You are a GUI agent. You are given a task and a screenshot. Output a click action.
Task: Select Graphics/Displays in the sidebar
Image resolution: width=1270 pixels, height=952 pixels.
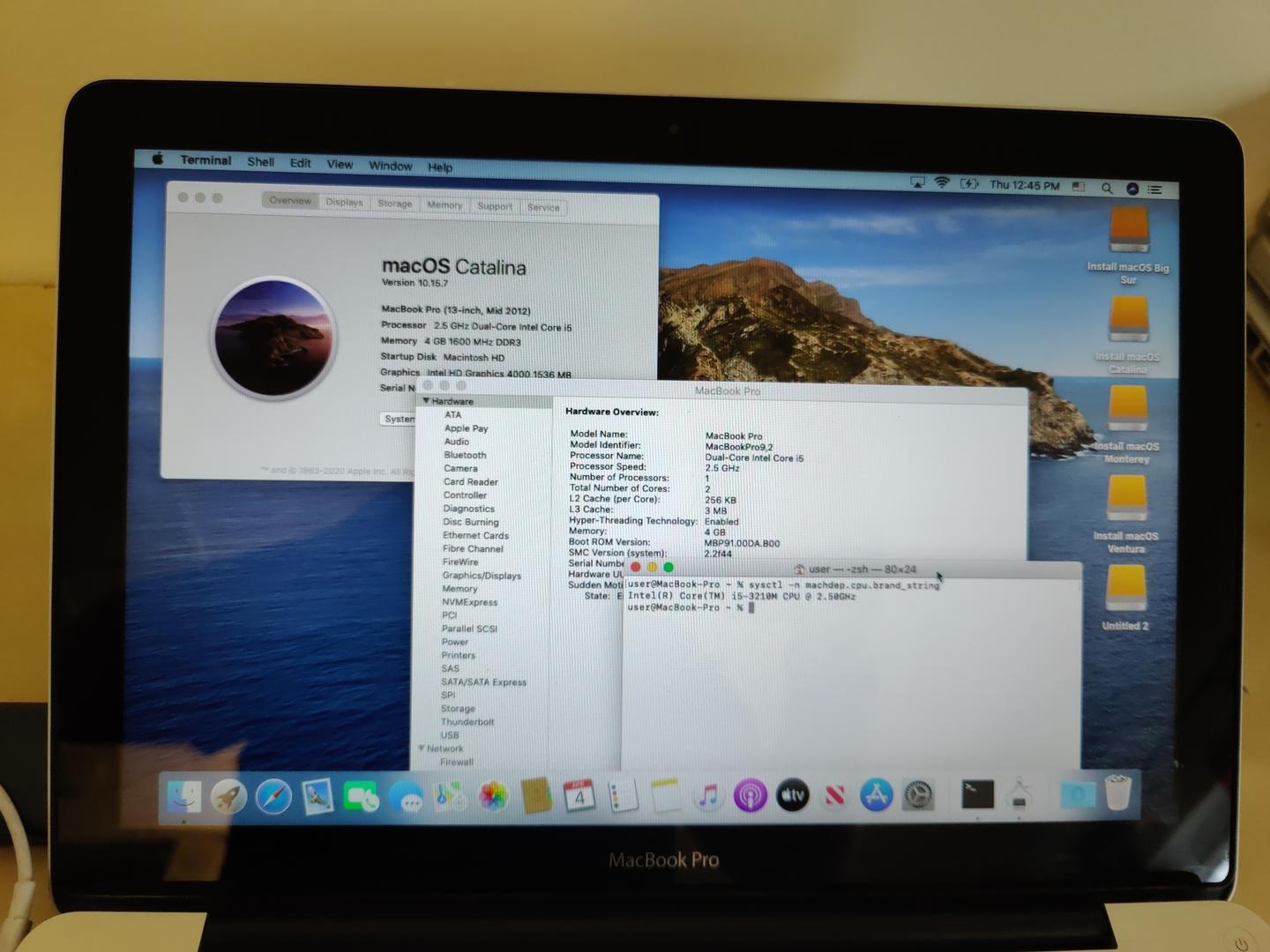pyautogui.click(x=482, y=576)
